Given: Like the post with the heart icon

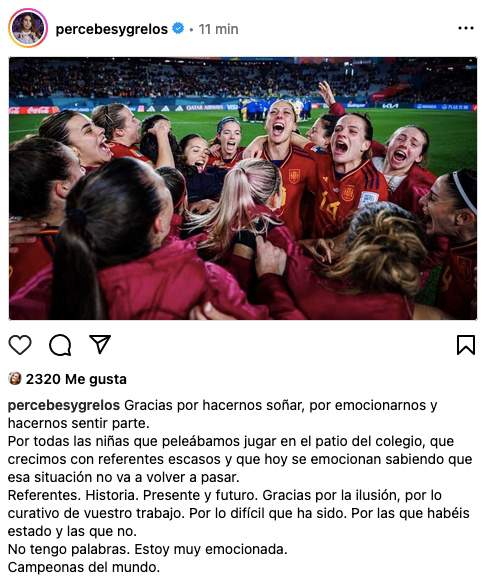Looking at the screenshot, I should (20, 345).
